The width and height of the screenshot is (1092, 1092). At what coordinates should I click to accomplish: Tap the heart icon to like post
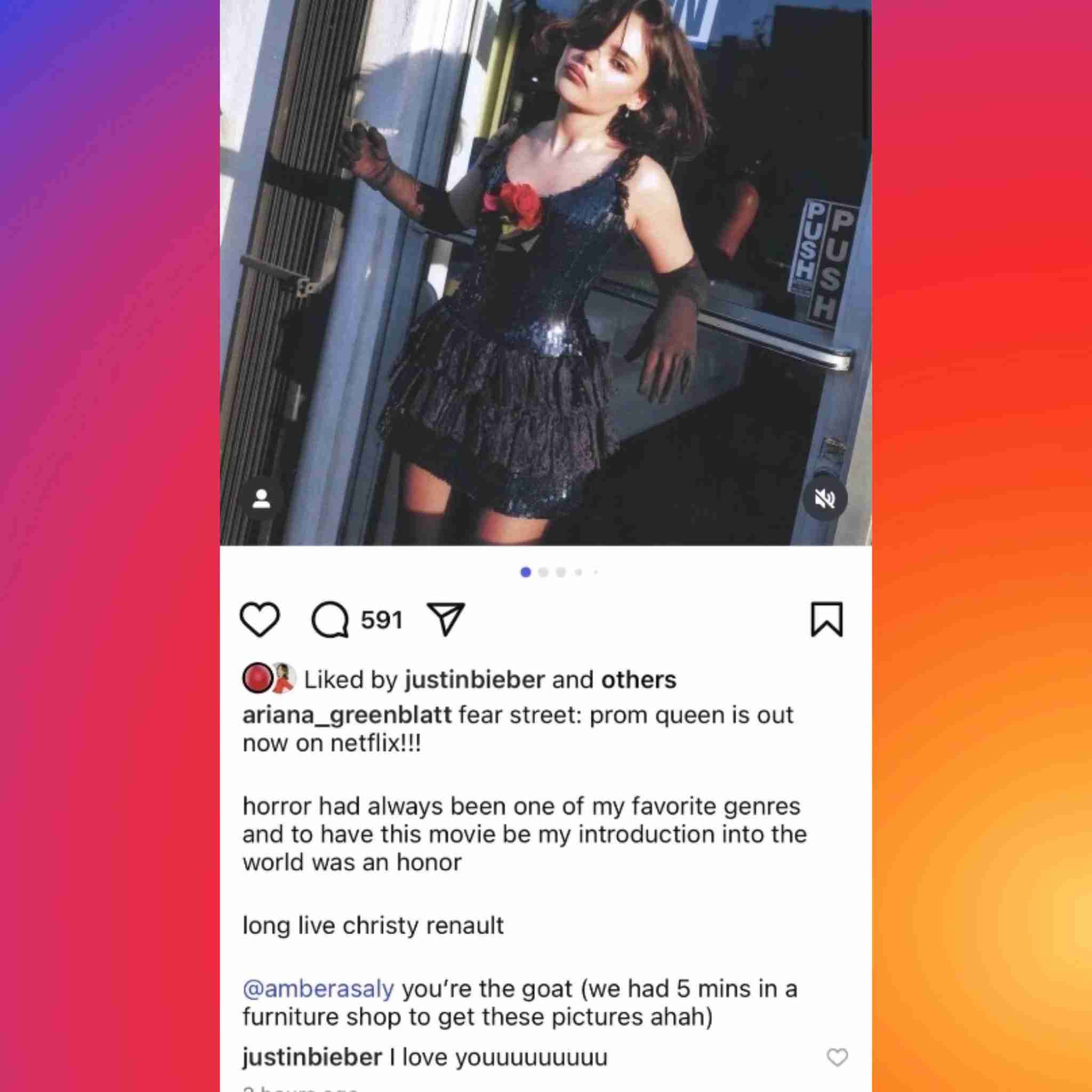click(x=260, y=620)
